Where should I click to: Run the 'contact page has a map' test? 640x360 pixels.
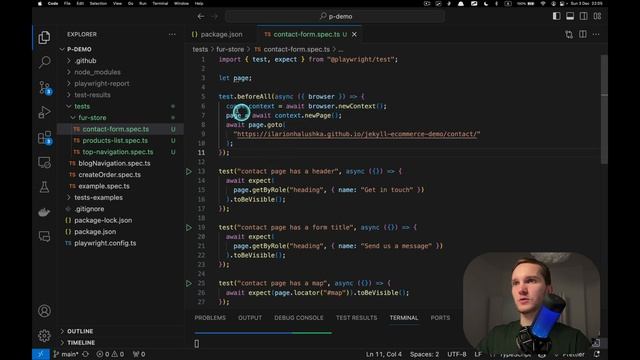[189, 283]
